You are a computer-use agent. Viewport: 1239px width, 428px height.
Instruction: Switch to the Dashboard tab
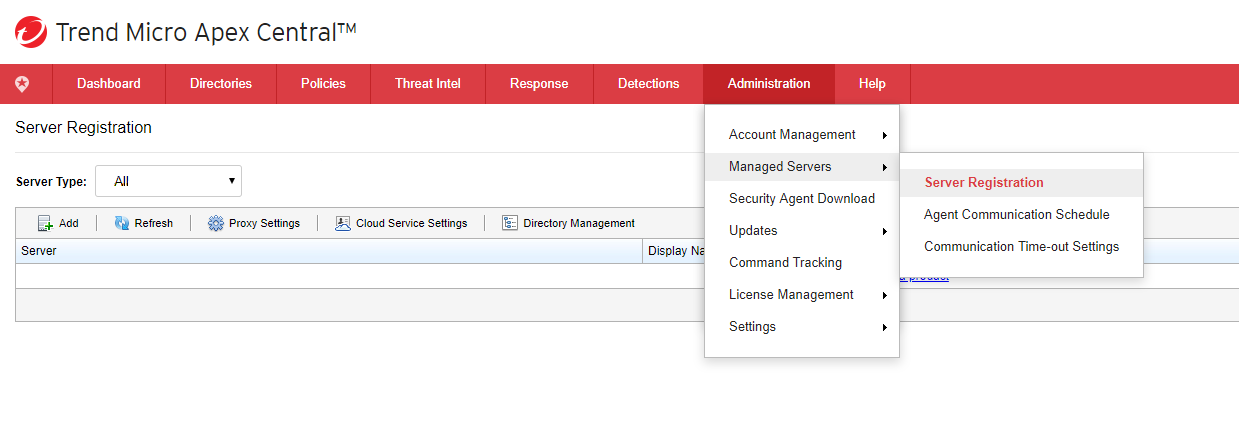pos(108,84)
